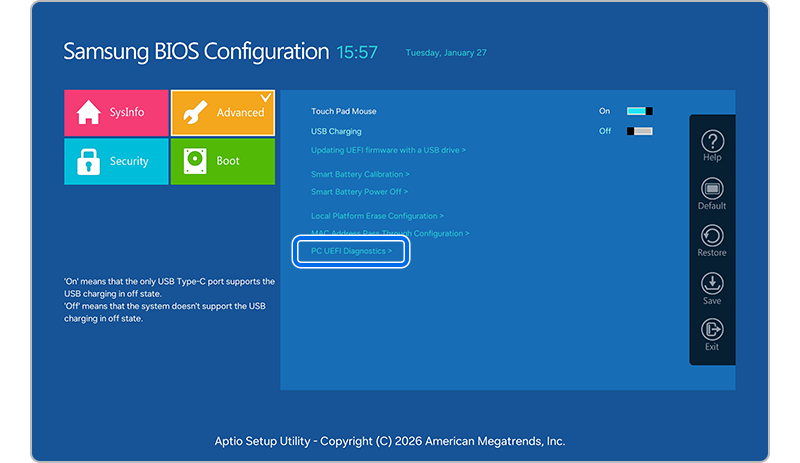Click the 'On' value beside Touch Pad Mouse
The image size is (800, 463).
point(605,111)
